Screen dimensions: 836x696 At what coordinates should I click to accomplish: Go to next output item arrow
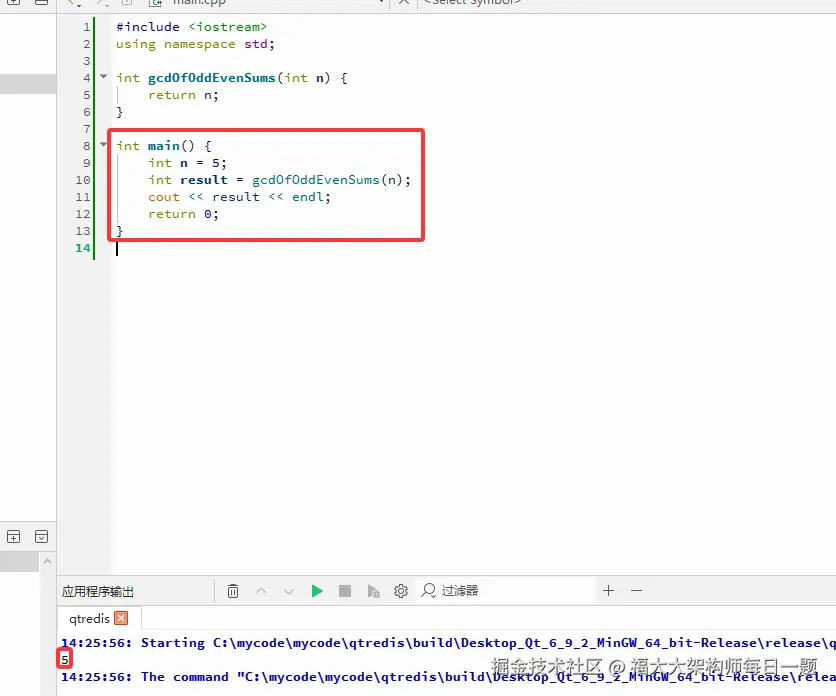tap(289, 591)
